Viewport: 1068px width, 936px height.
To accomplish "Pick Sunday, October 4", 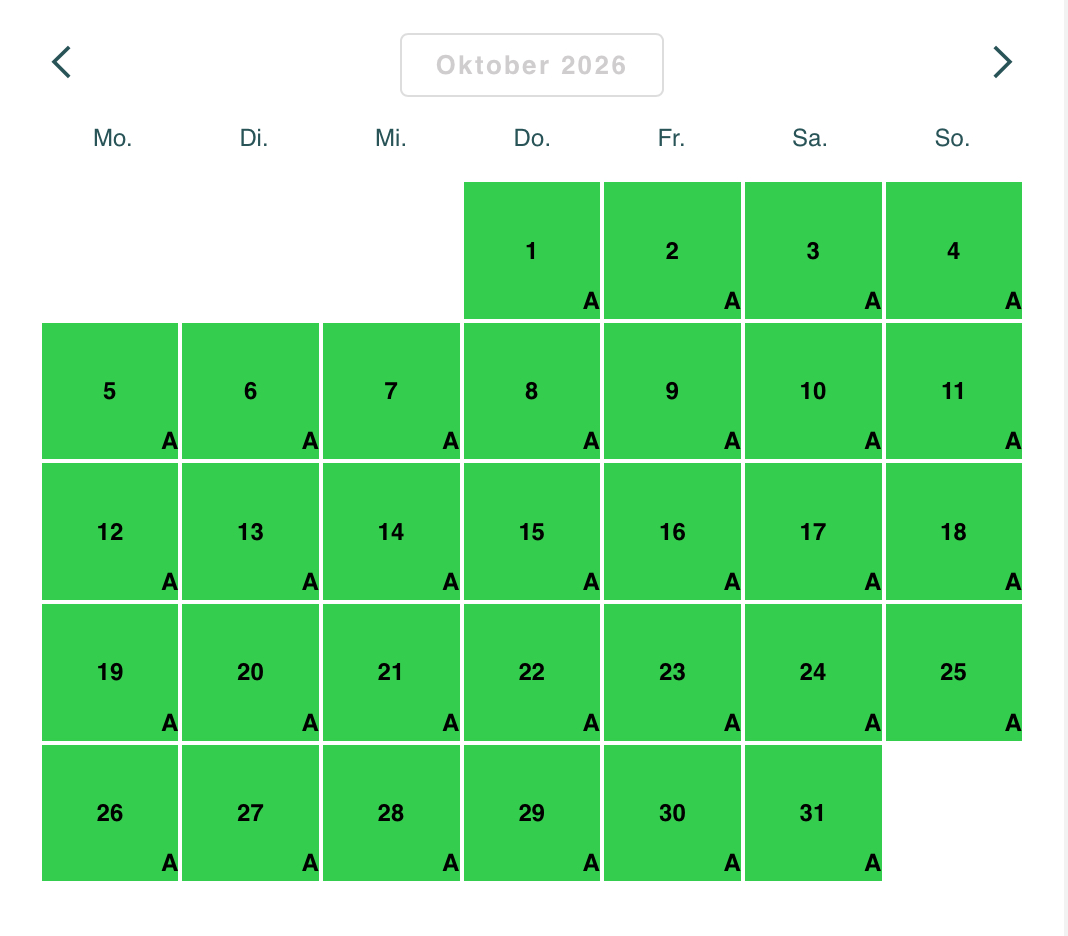I will (954, 251).
